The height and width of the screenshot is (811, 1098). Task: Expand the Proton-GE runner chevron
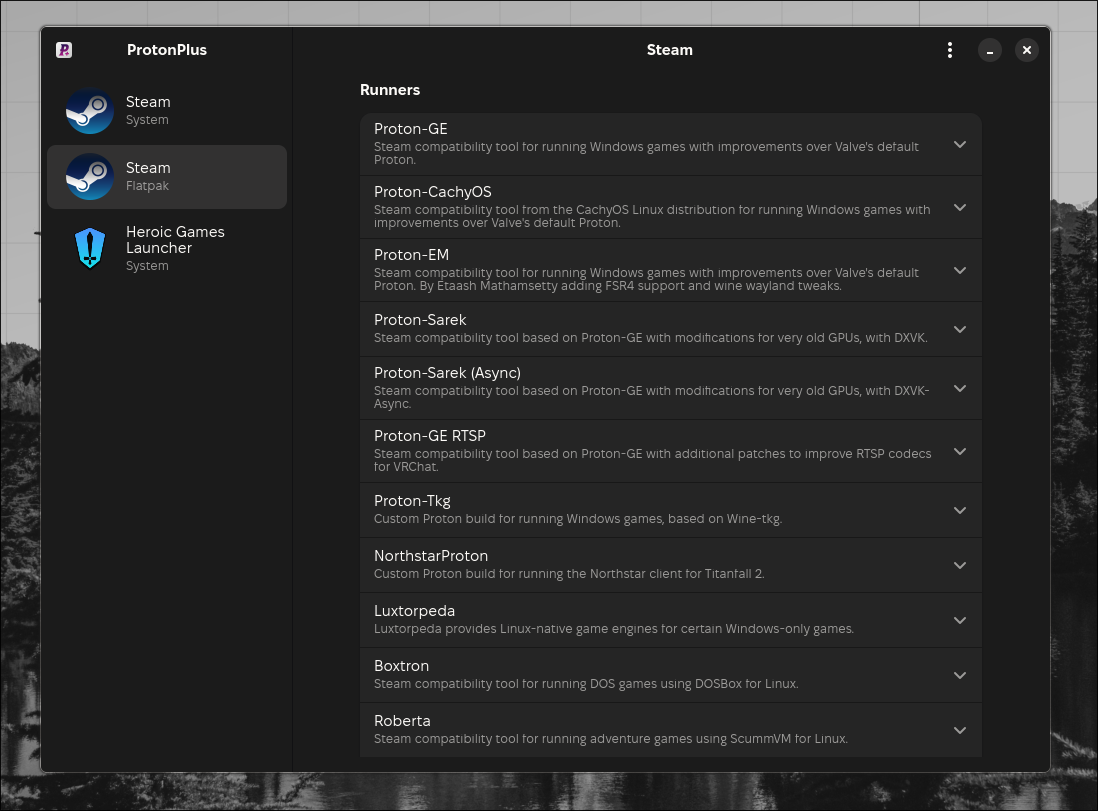[959, 144]
